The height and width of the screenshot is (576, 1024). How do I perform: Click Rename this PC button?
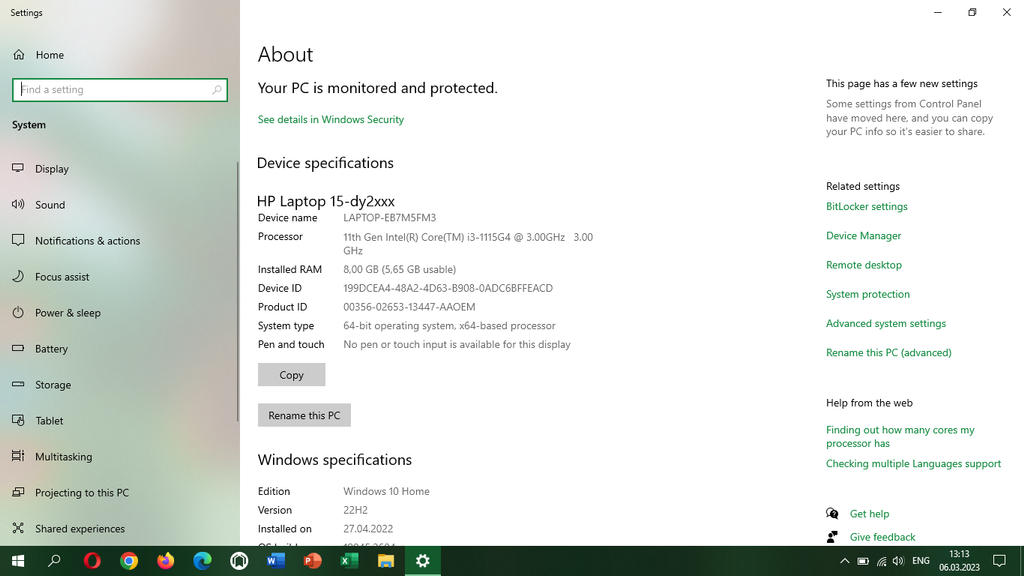point(304,415)
